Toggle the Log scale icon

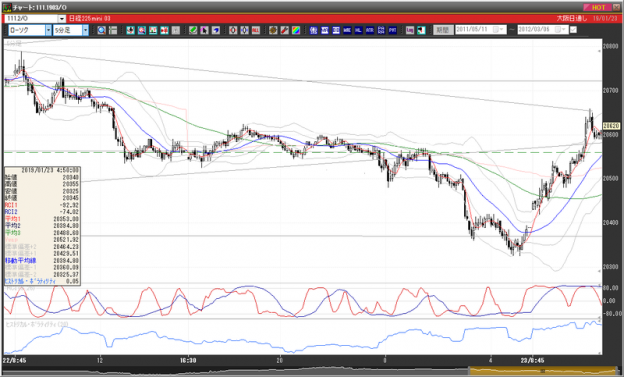[410, 30]
